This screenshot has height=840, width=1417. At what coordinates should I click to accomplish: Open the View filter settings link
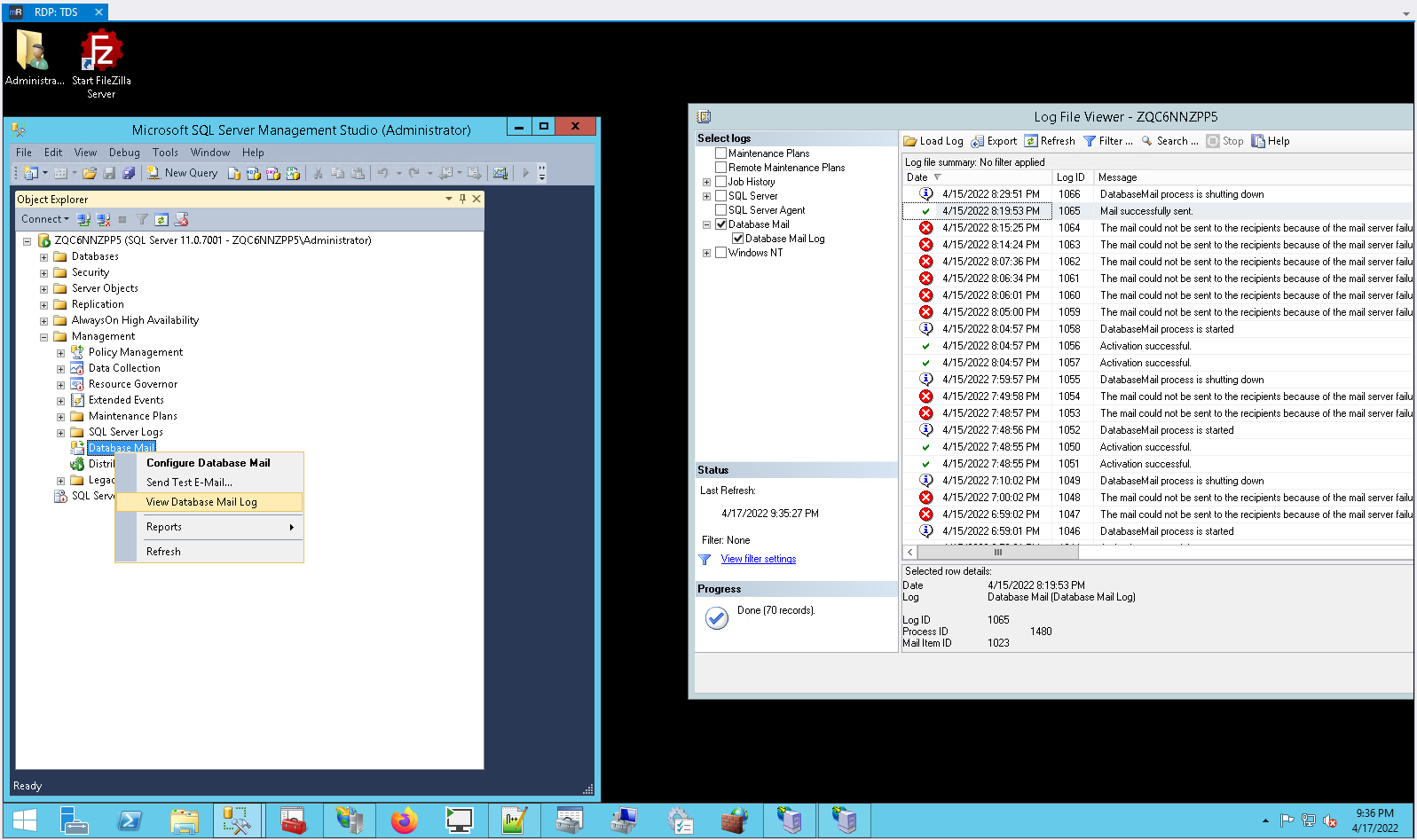tap(759, 559)
